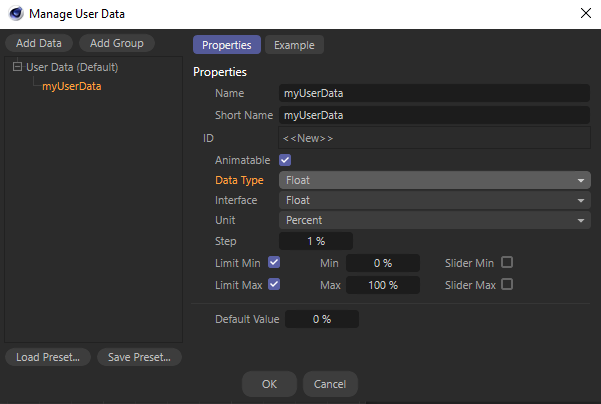Confirm with the OK button

[x=269, y=384]
